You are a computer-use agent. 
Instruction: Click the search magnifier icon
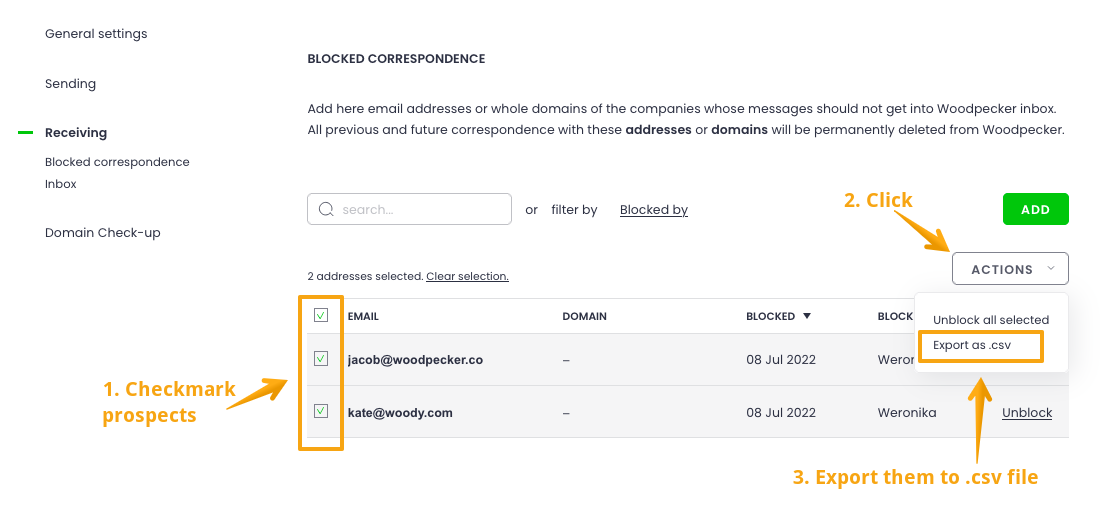326,210
